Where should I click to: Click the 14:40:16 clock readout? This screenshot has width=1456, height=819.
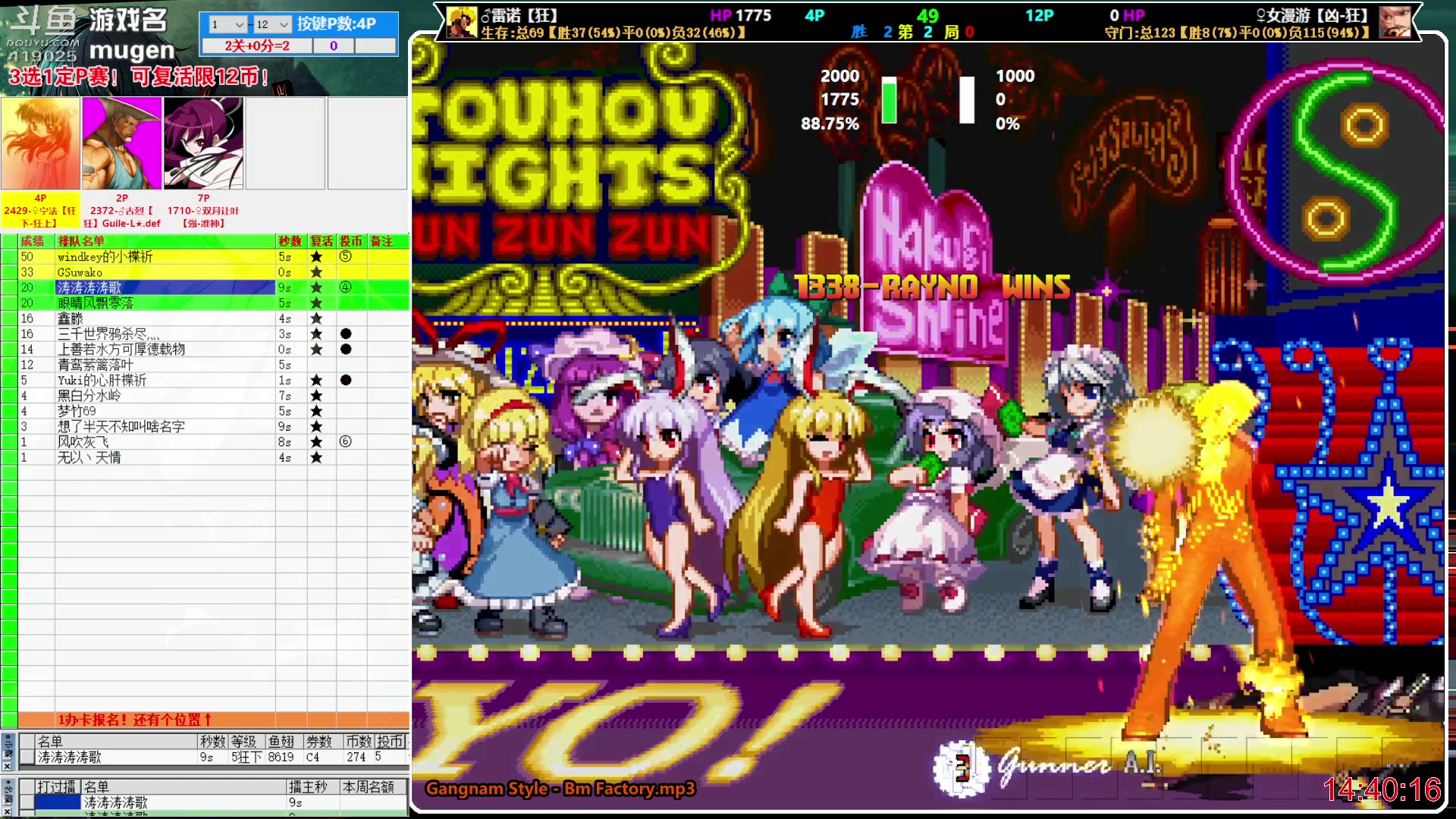(1382, 790)
